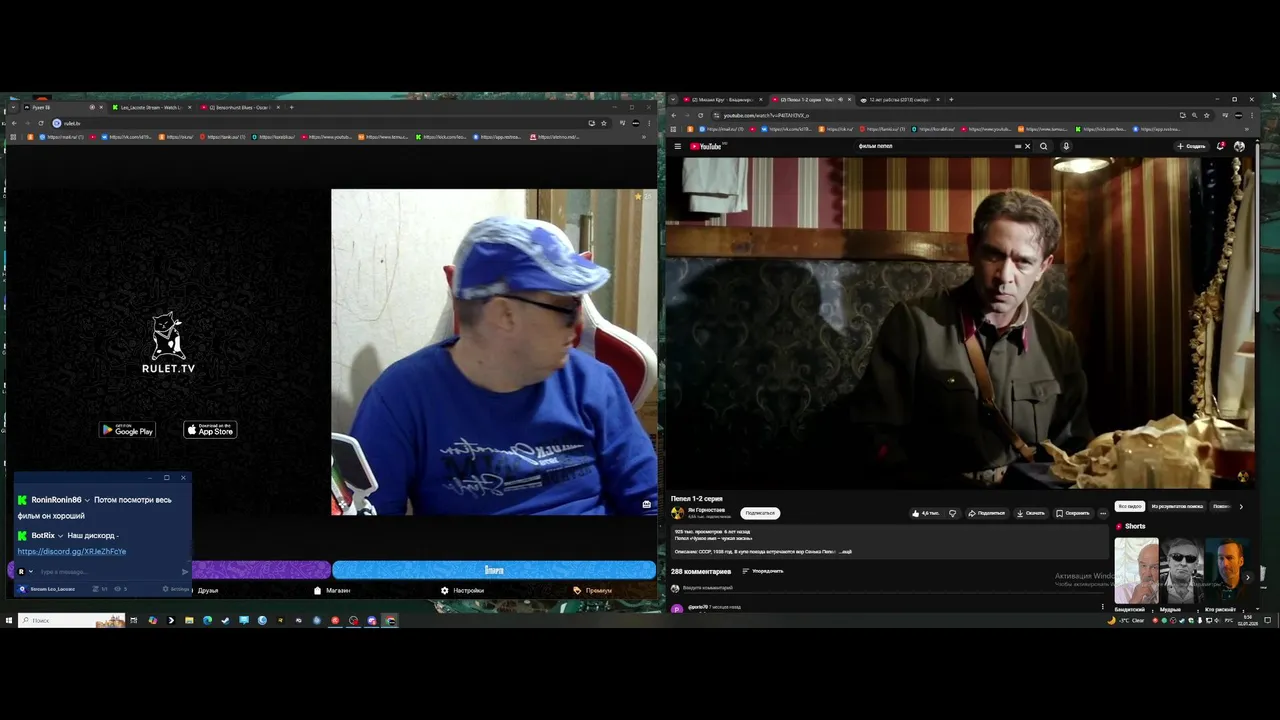
Task: Select the Все видео filter chip
Action: coord(1130,506)
